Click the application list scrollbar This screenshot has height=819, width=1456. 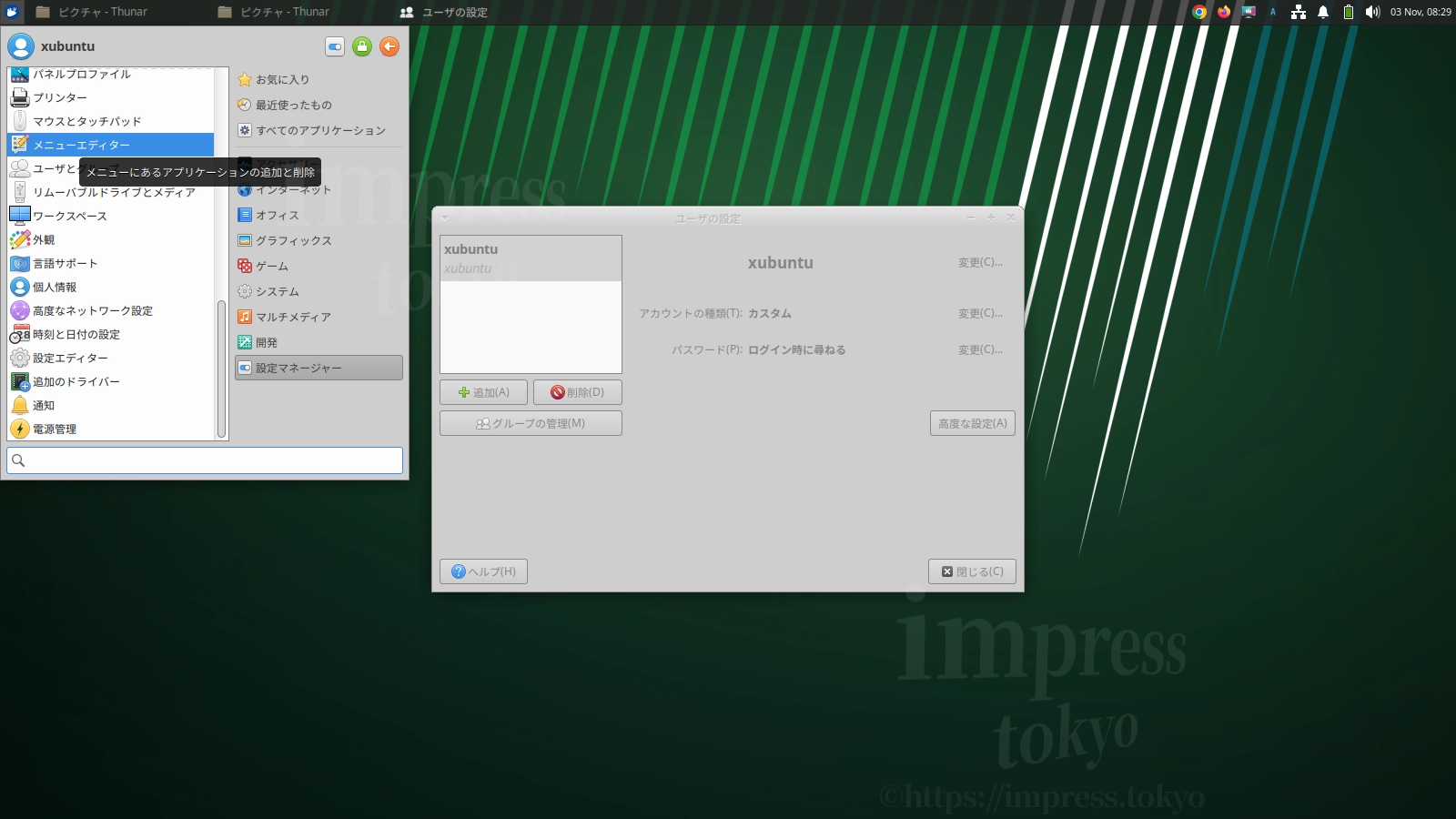(x=221, y=369)
